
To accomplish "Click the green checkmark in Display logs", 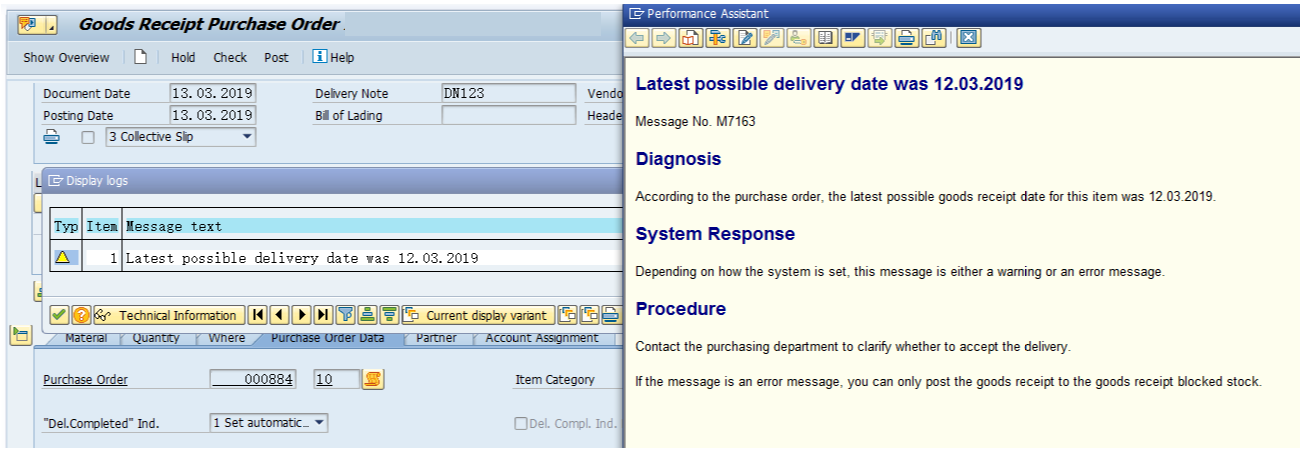I will pyautogui.click(x=59, y=315).
